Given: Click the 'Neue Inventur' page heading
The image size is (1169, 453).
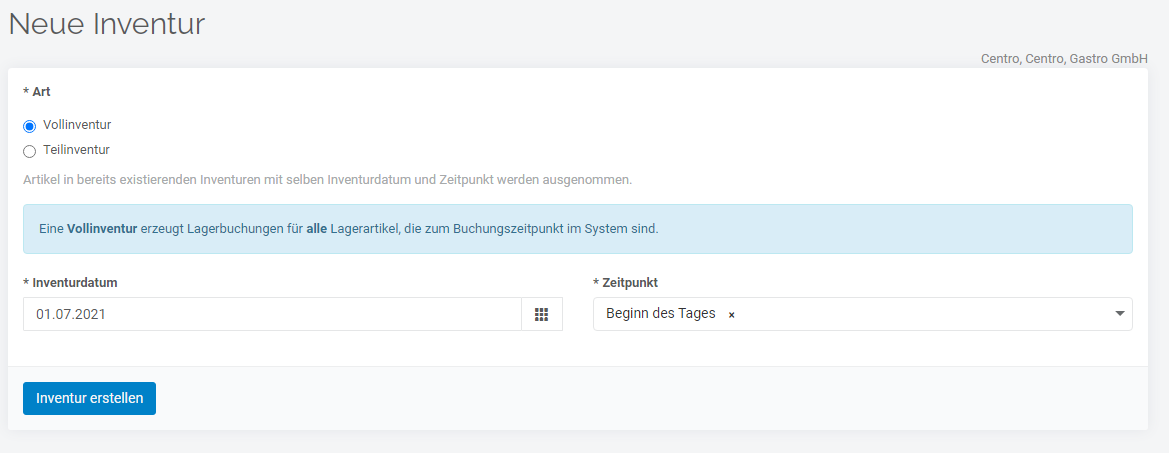Looking at the screenshot, I should 107,25.
